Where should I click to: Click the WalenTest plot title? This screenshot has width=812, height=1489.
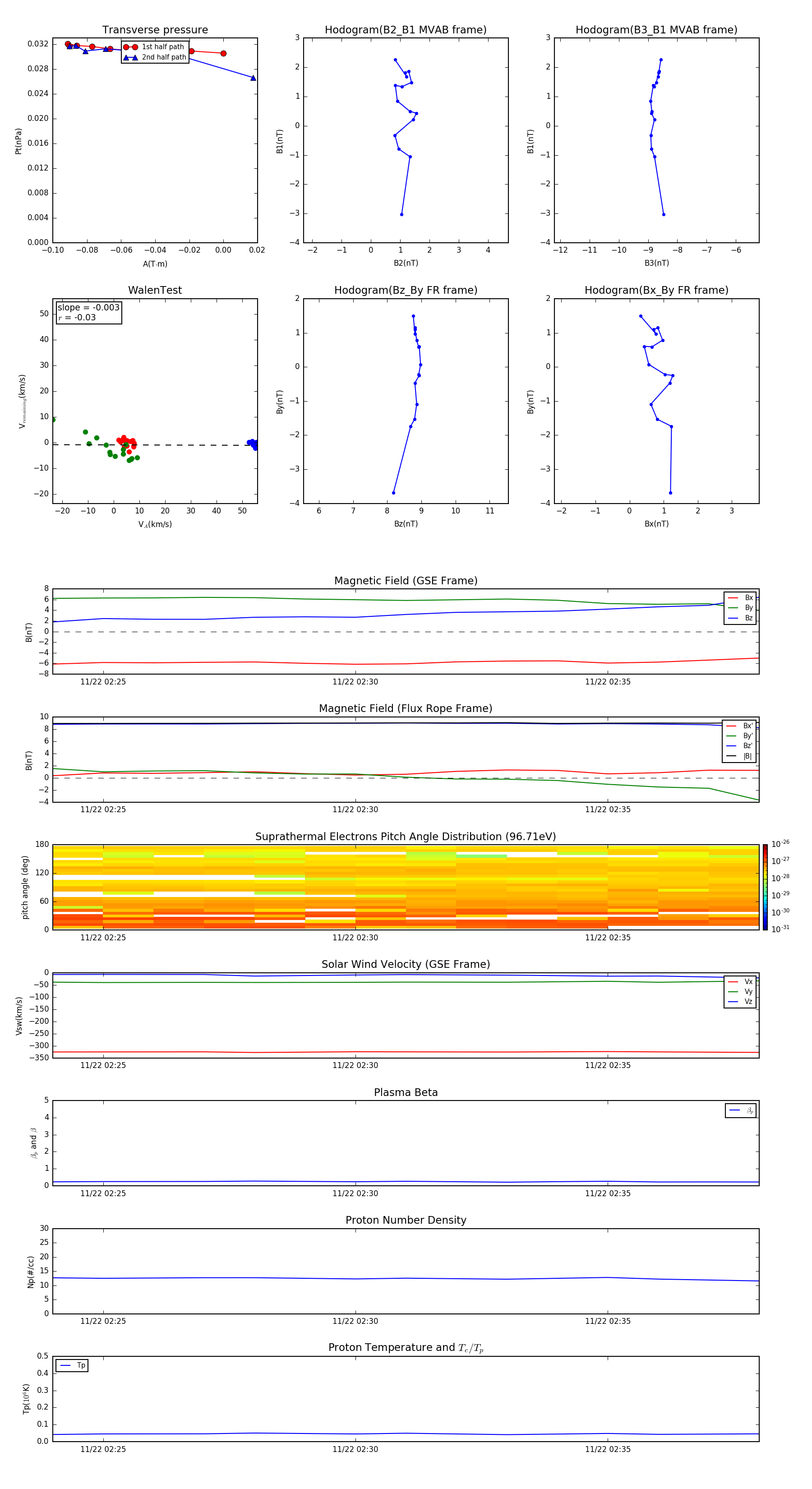[x=155, y=290]
